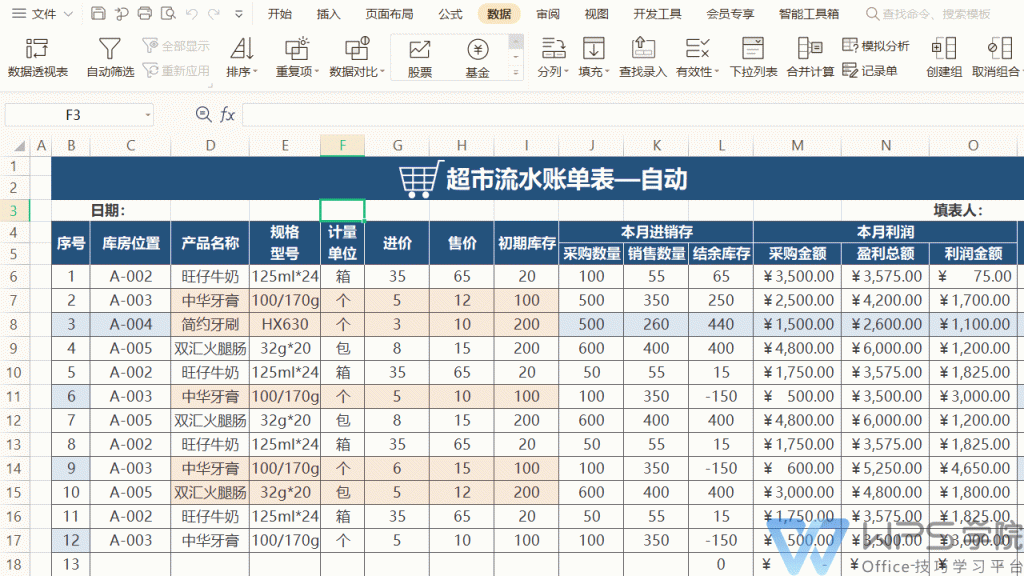Expand the quick access toolbar dropdown
The image size is (1024, 576).
(238, 14)
